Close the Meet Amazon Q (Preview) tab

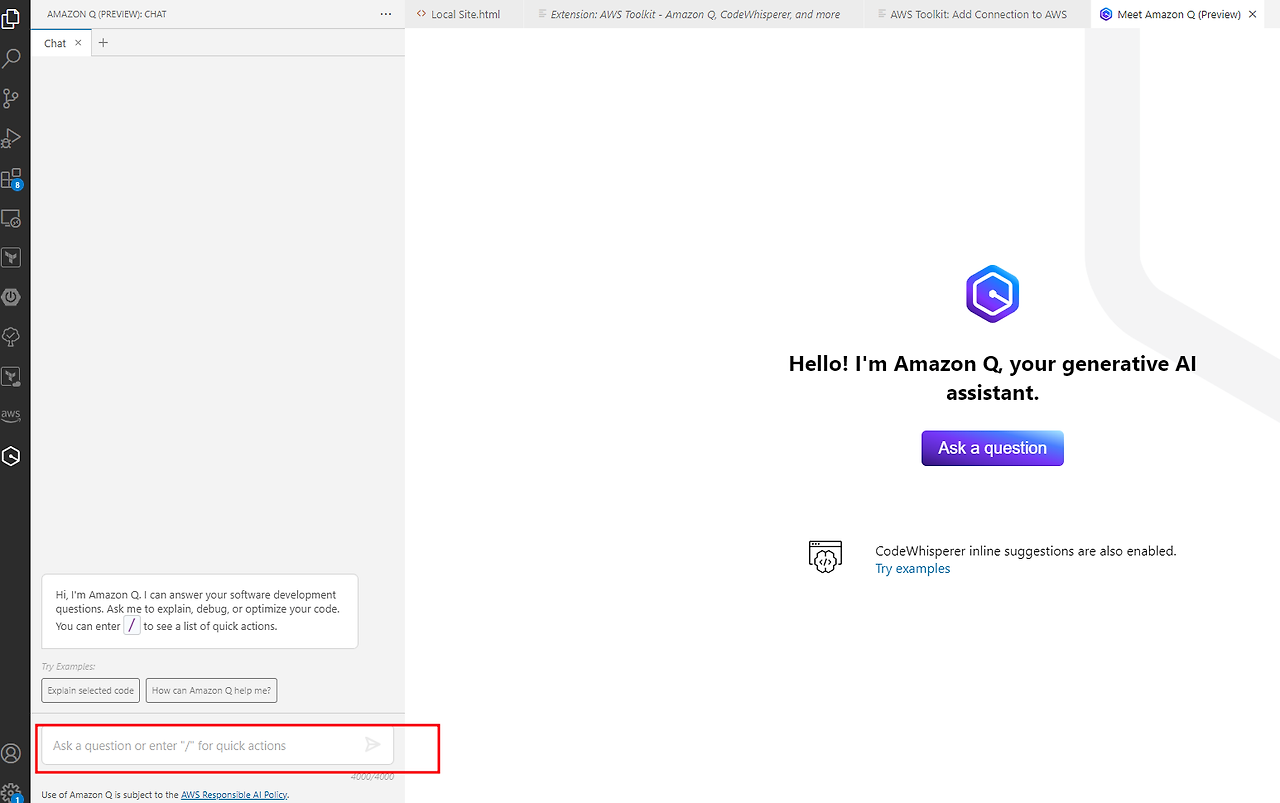click(1253, 14)
